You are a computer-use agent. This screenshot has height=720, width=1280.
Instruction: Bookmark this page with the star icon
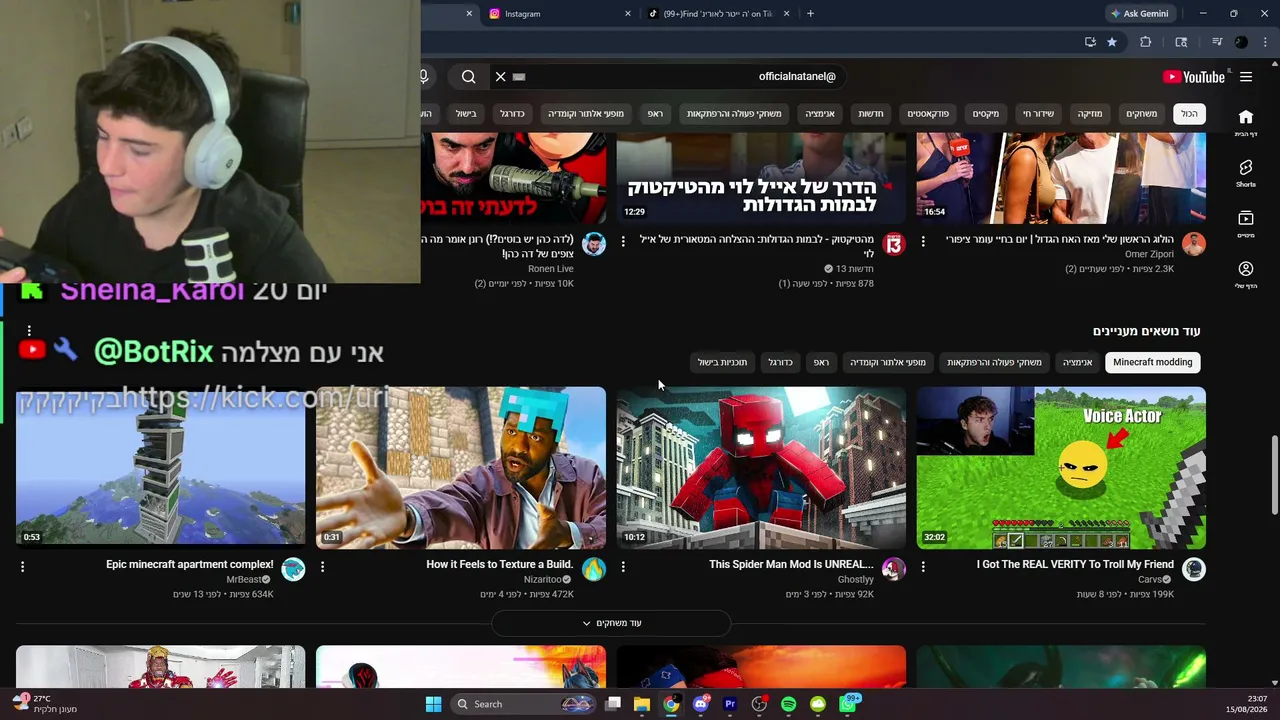[x=1112, y=42]
